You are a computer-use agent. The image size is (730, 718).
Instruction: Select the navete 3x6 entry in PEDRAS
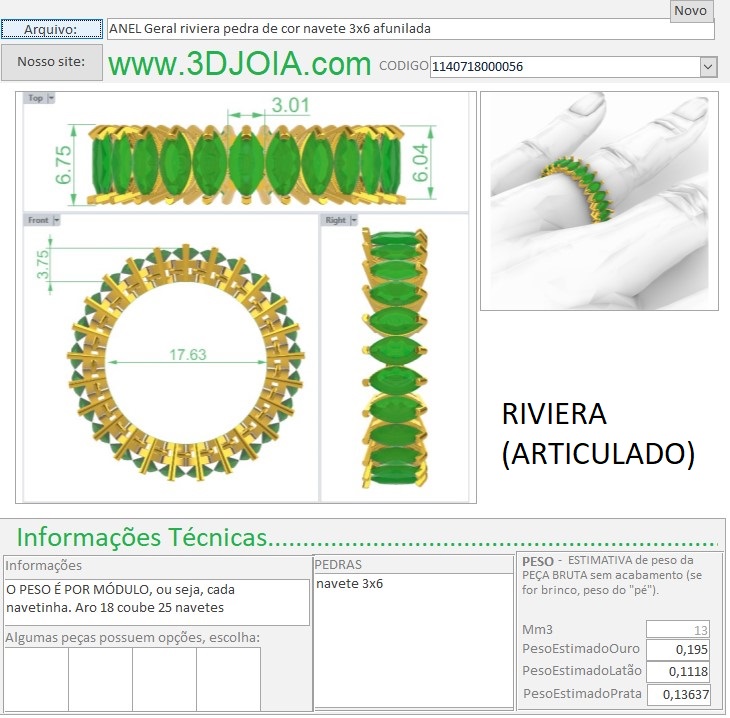click(349, 584)
